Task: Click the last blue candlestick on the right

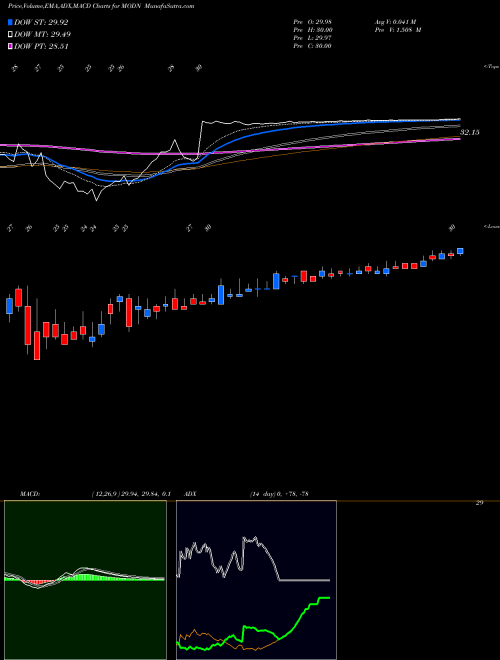Action: point(460,251)
